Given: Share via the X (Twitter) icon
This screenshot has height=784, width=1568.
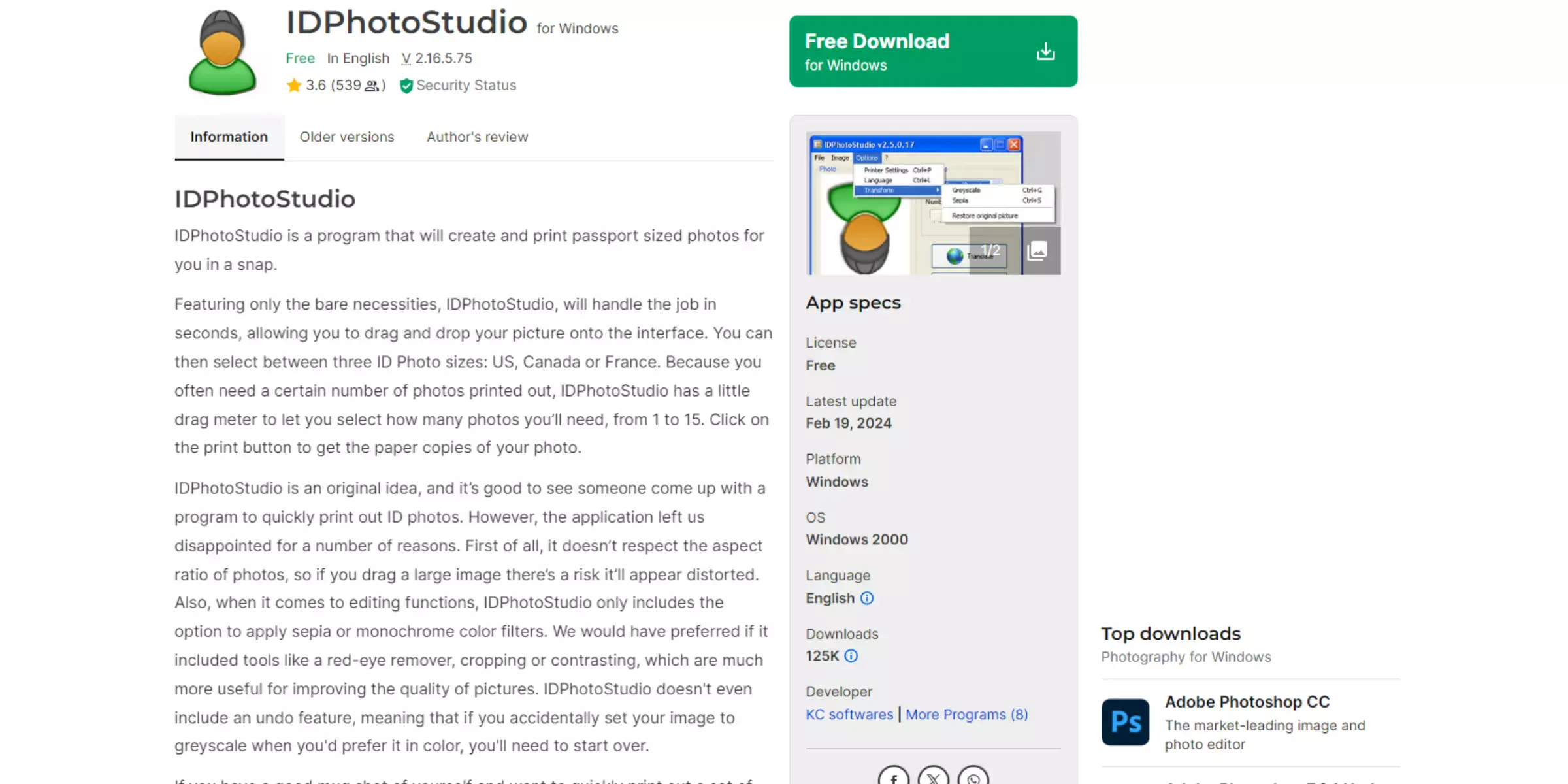Looking at the screenshot, I should 934,776.
